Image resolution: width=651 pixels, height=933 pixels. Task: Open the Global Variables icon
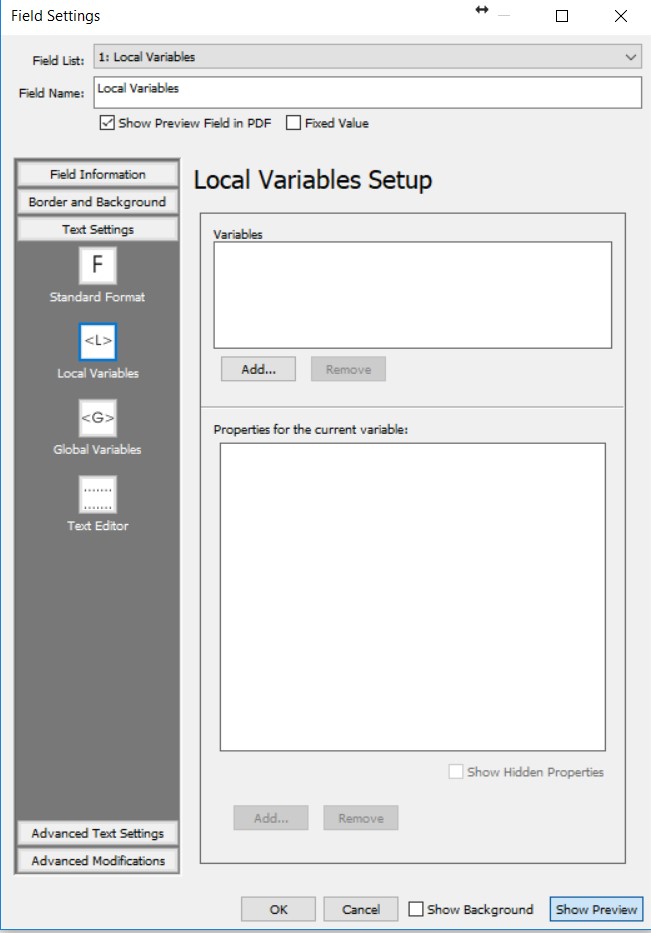tap(98, 418)
